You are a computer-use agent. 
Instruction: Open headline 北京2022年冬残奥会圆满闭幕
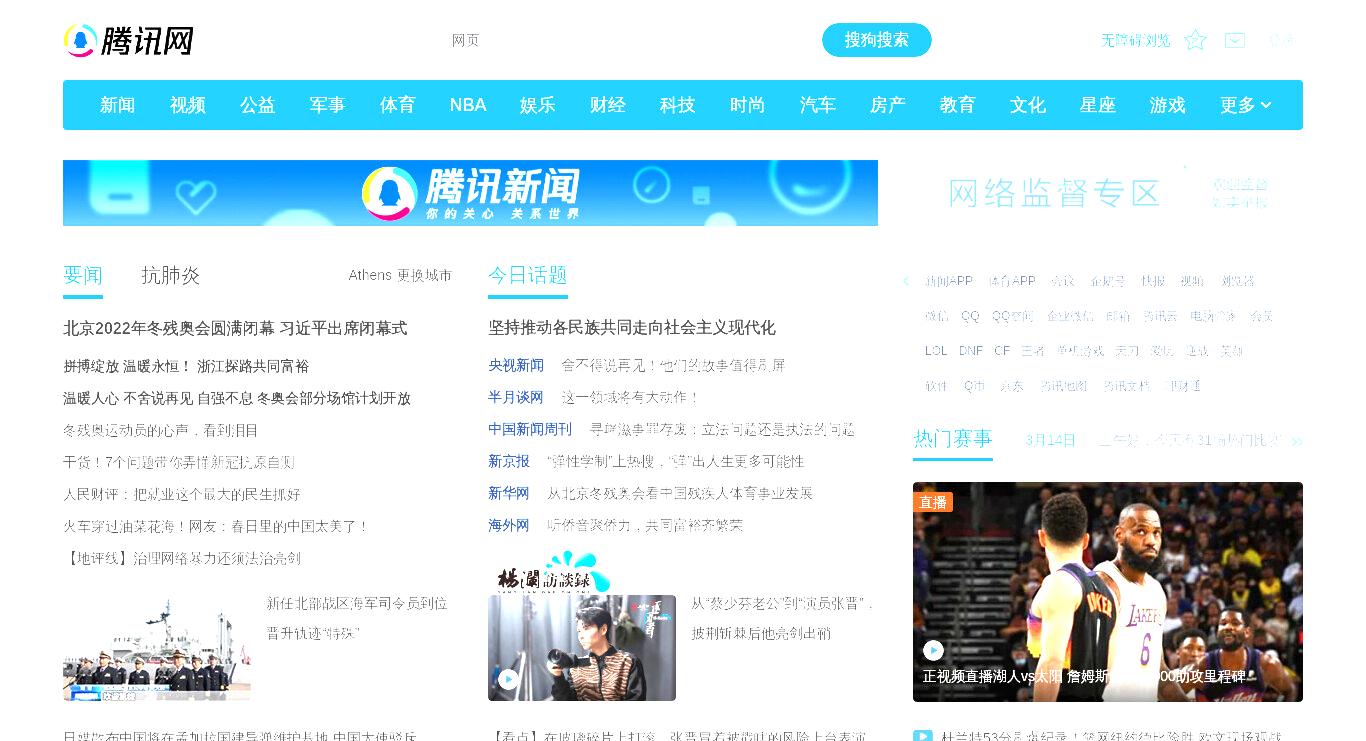point(235,328)
